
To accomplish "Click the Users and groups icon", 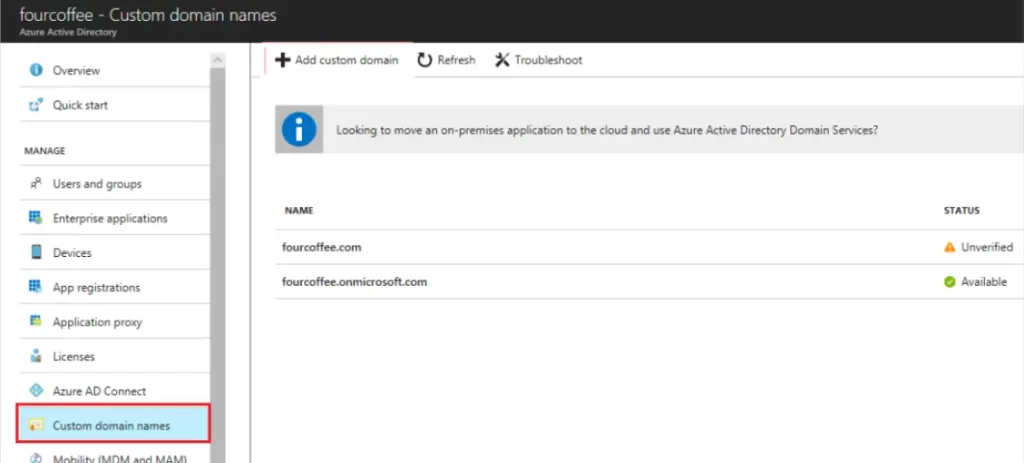I will (36, 184).
